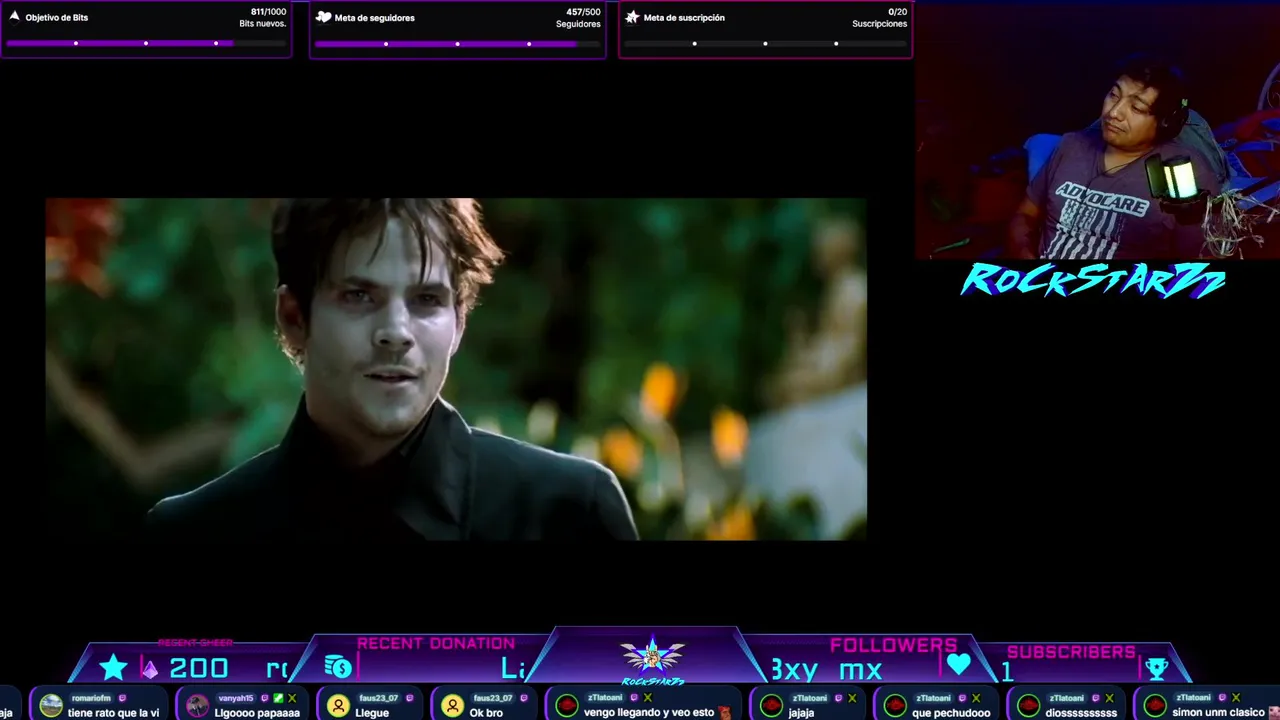Click the 'Meta de seguidores' label
This screenshot has height=720, width=1280.
(374, 18)
